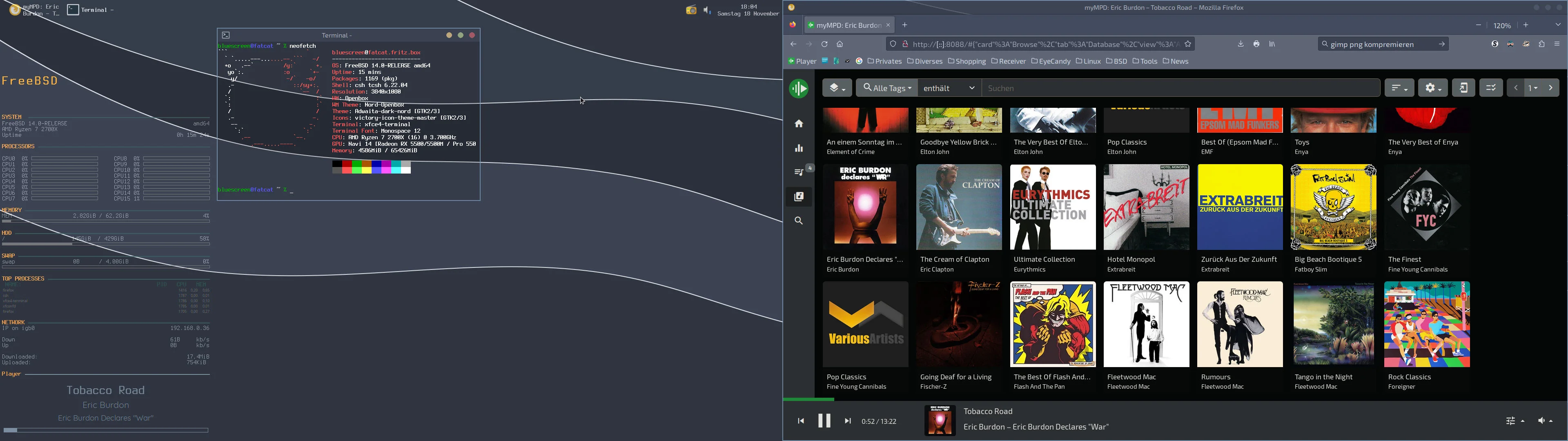Screen dimensions: 1568x441
Task: Focus the Suchen search field
Action: 1180,88
